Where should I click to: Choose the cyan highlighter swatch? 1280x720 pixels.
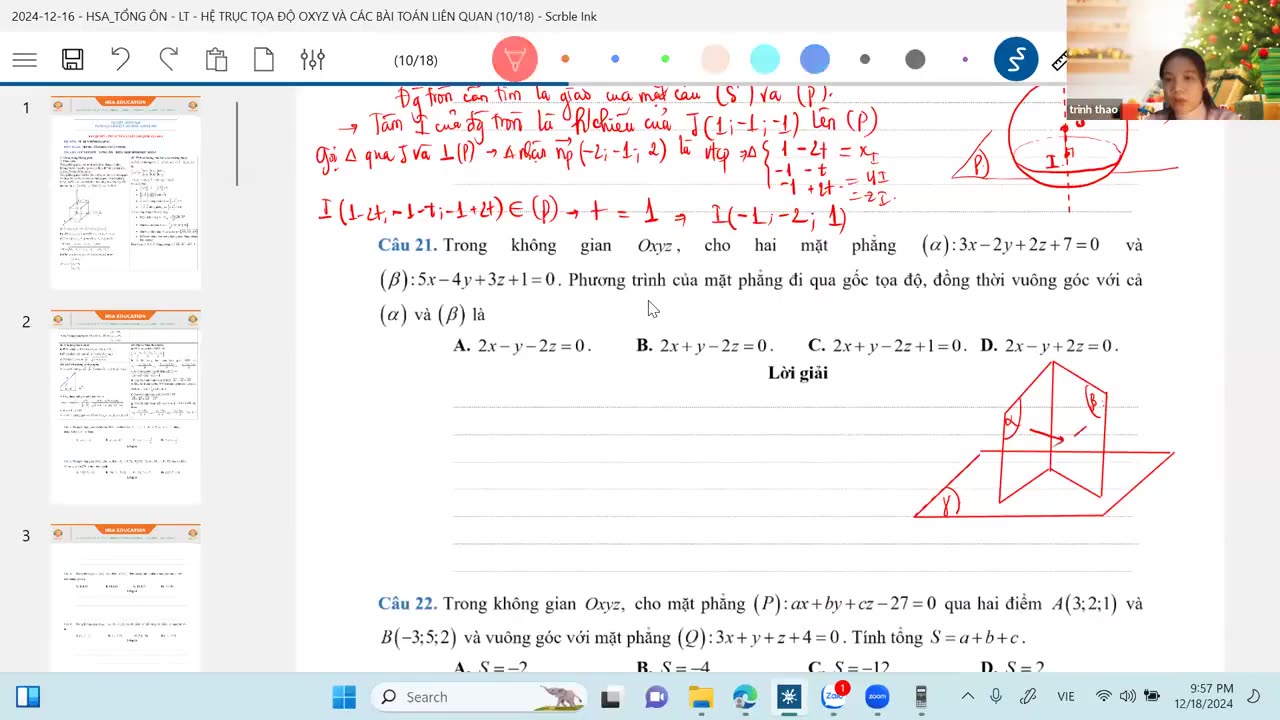pyautogui.click(x=765, y=60)
